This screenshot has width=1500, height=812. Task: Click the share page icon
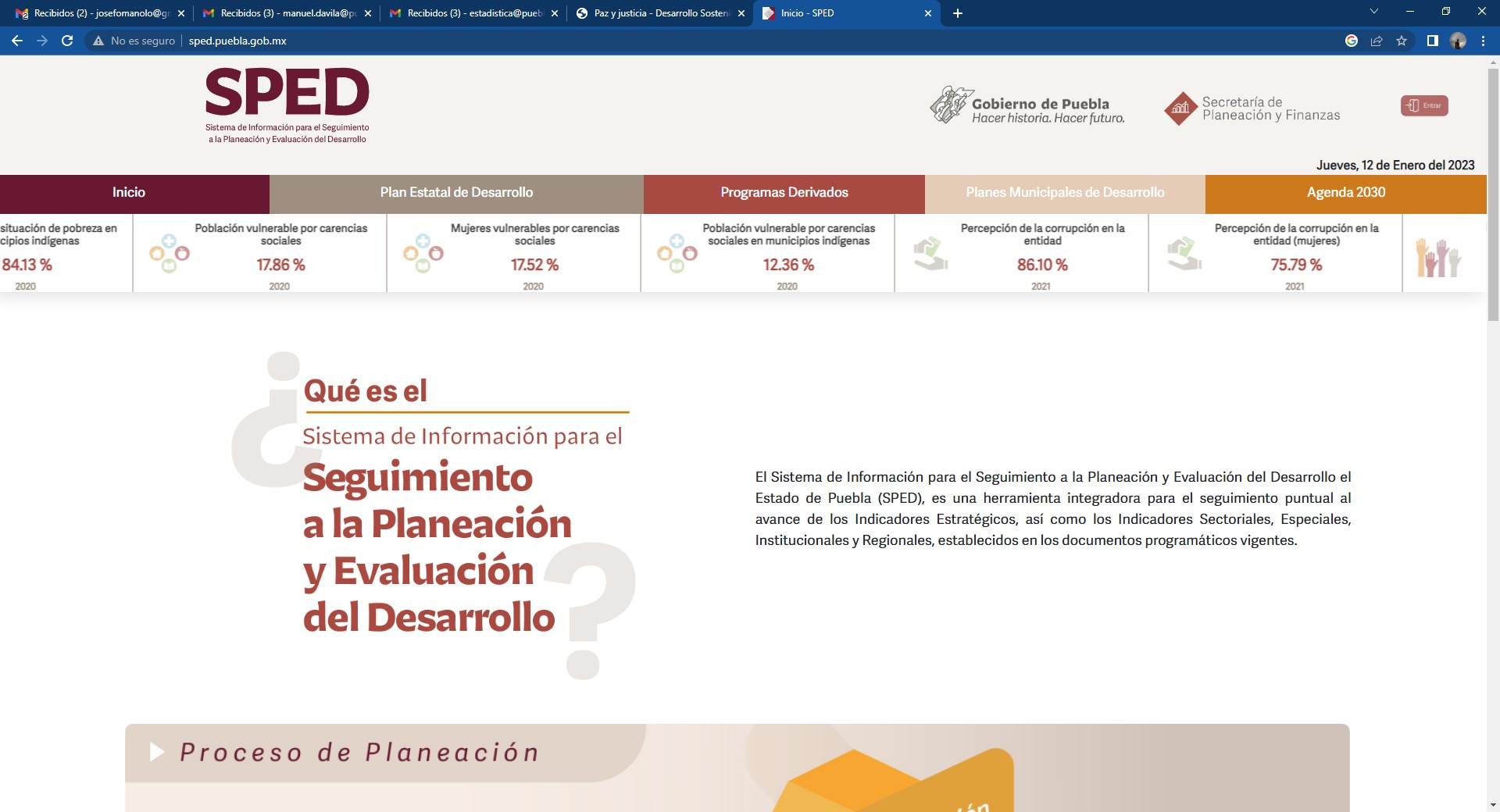tap(1377, 41)
